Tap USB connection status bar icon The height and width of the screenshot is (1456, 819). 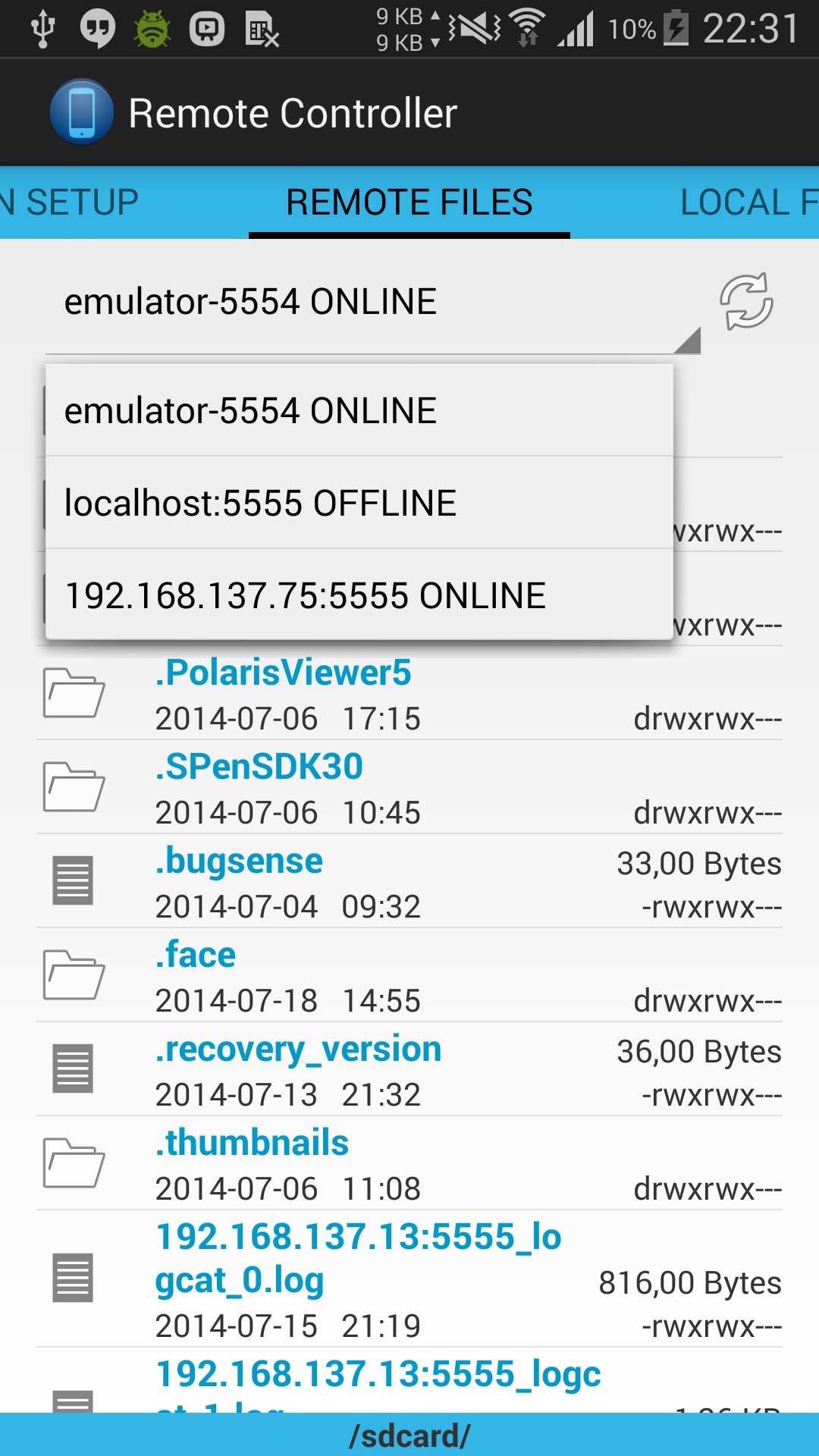coord(43,29)
